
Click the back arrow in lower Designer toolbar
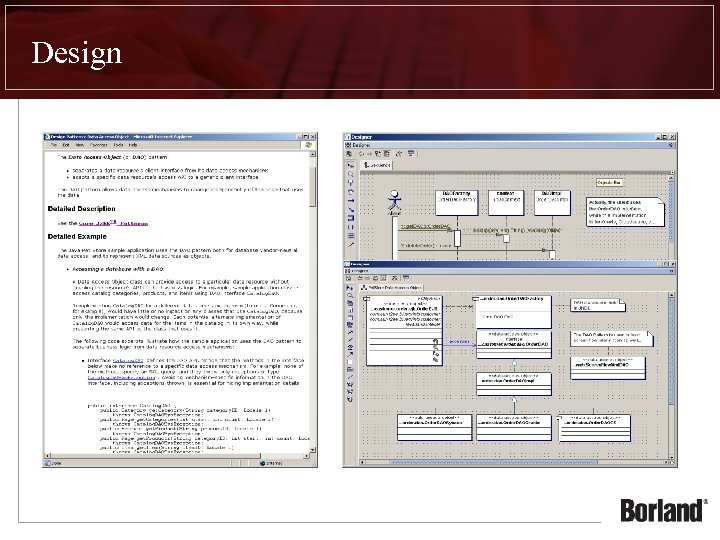(360, 278)
